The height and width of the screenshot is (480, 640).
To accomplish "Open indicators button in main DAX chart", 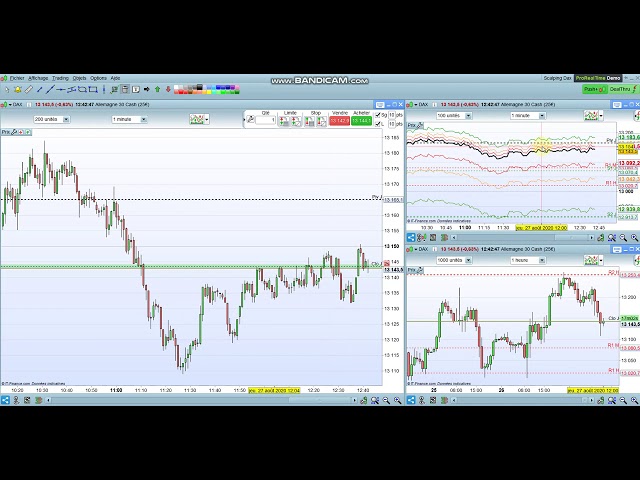I will (x=197, y=119).
